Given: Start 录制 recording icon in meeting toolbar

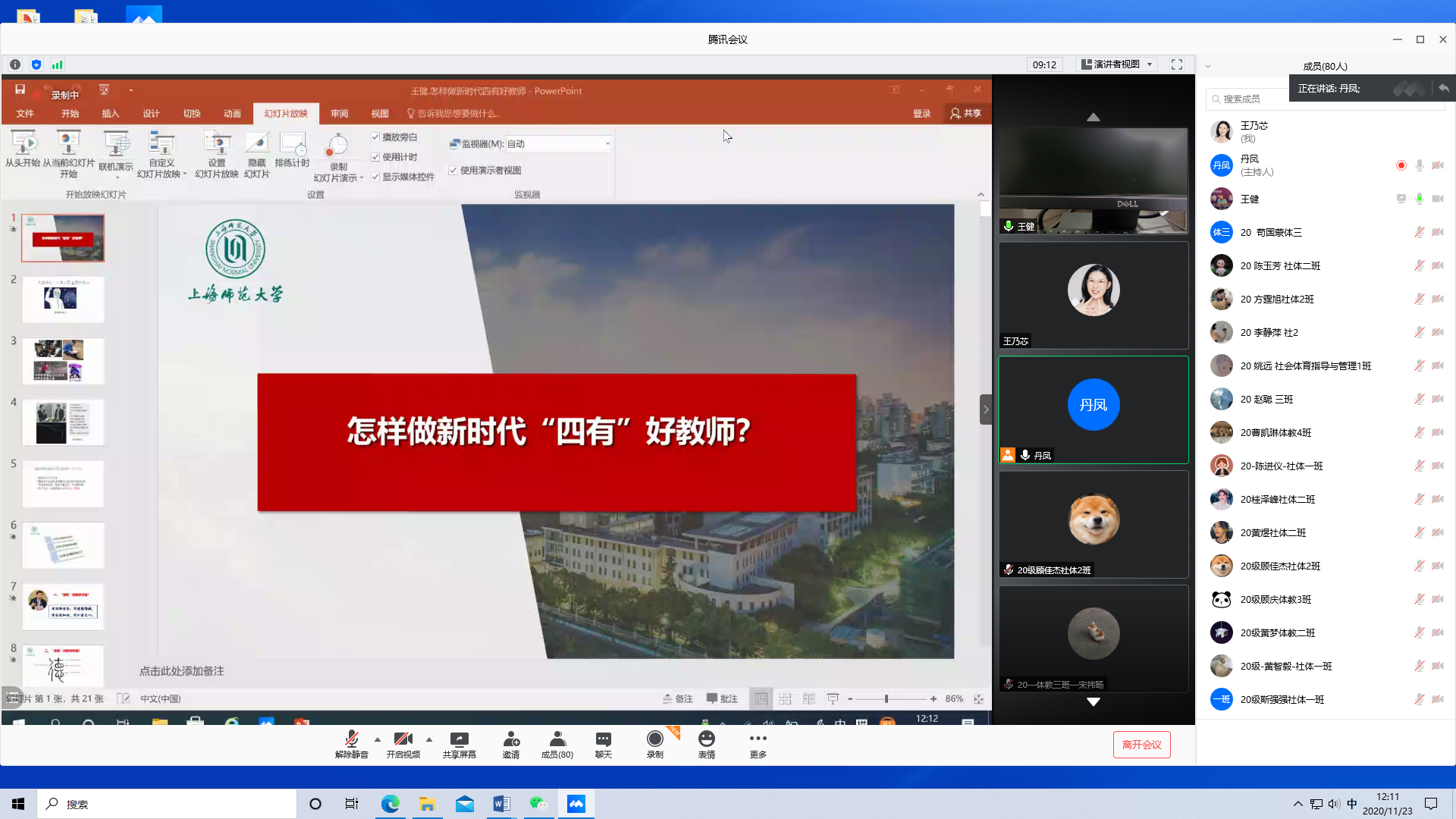Looking at the screenshot, I should coord(654,739).
